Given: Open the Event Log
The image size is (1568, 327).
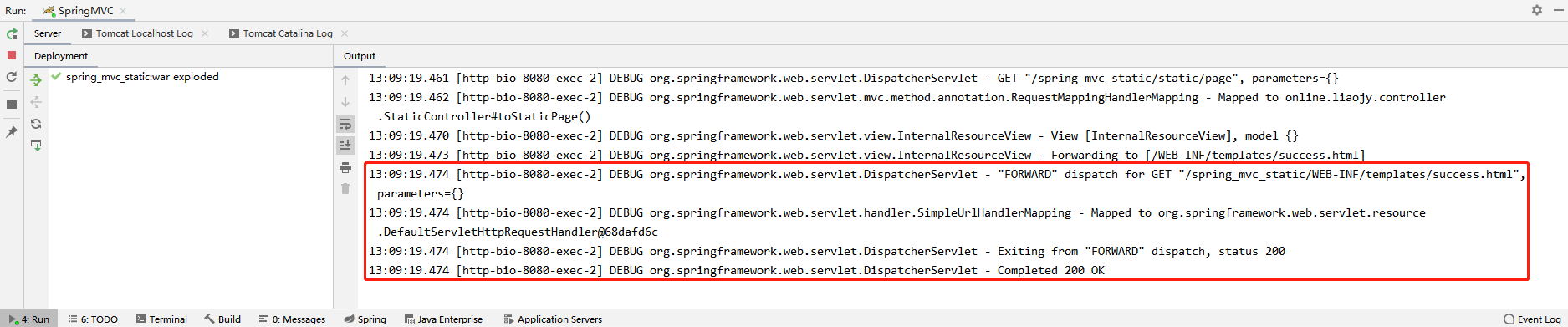Looking at the screenshot, I should coord(1532,319).
